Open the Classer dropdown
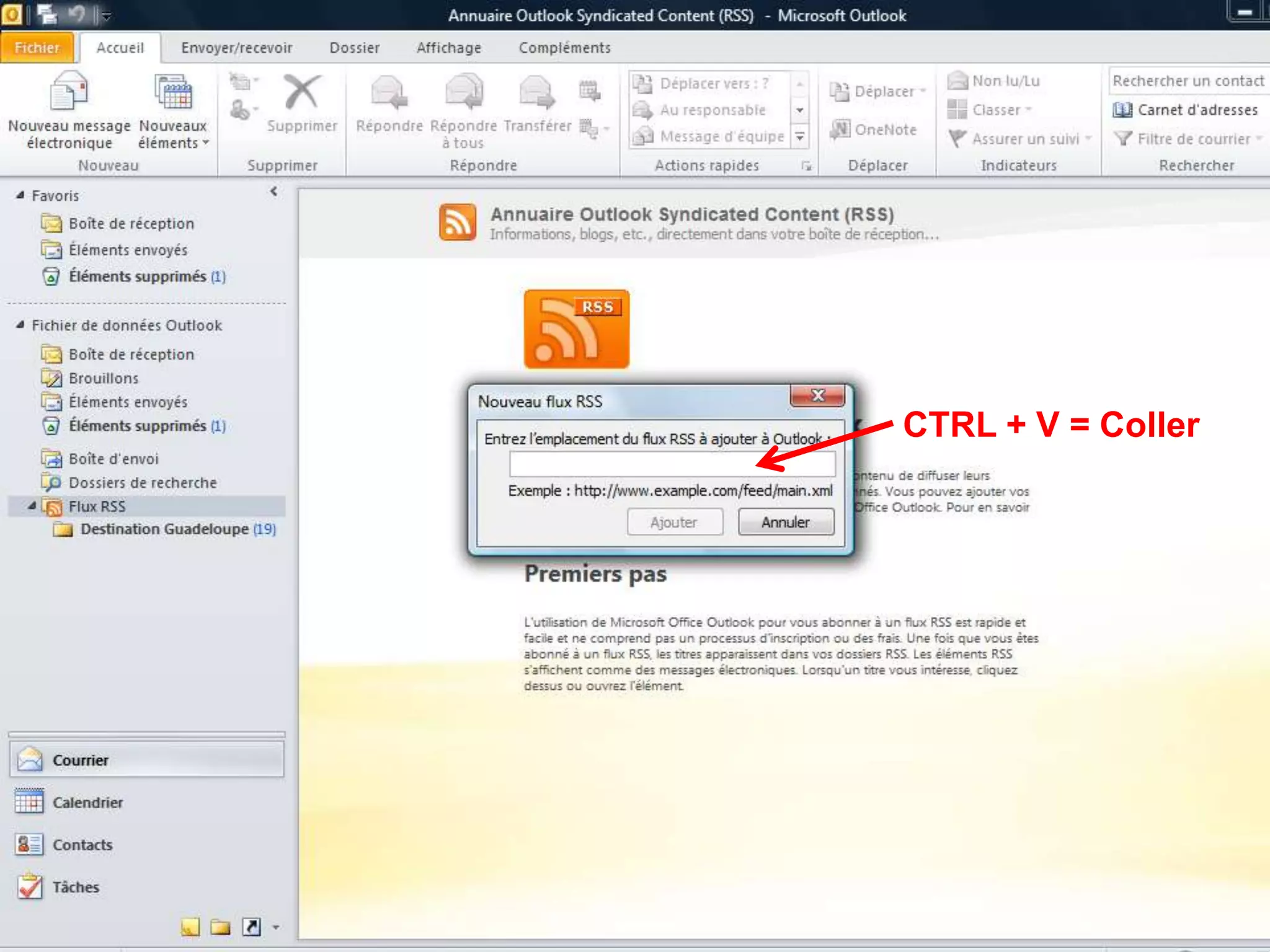The height and width of the screenshot is (952, 1270). click(990, 110)
